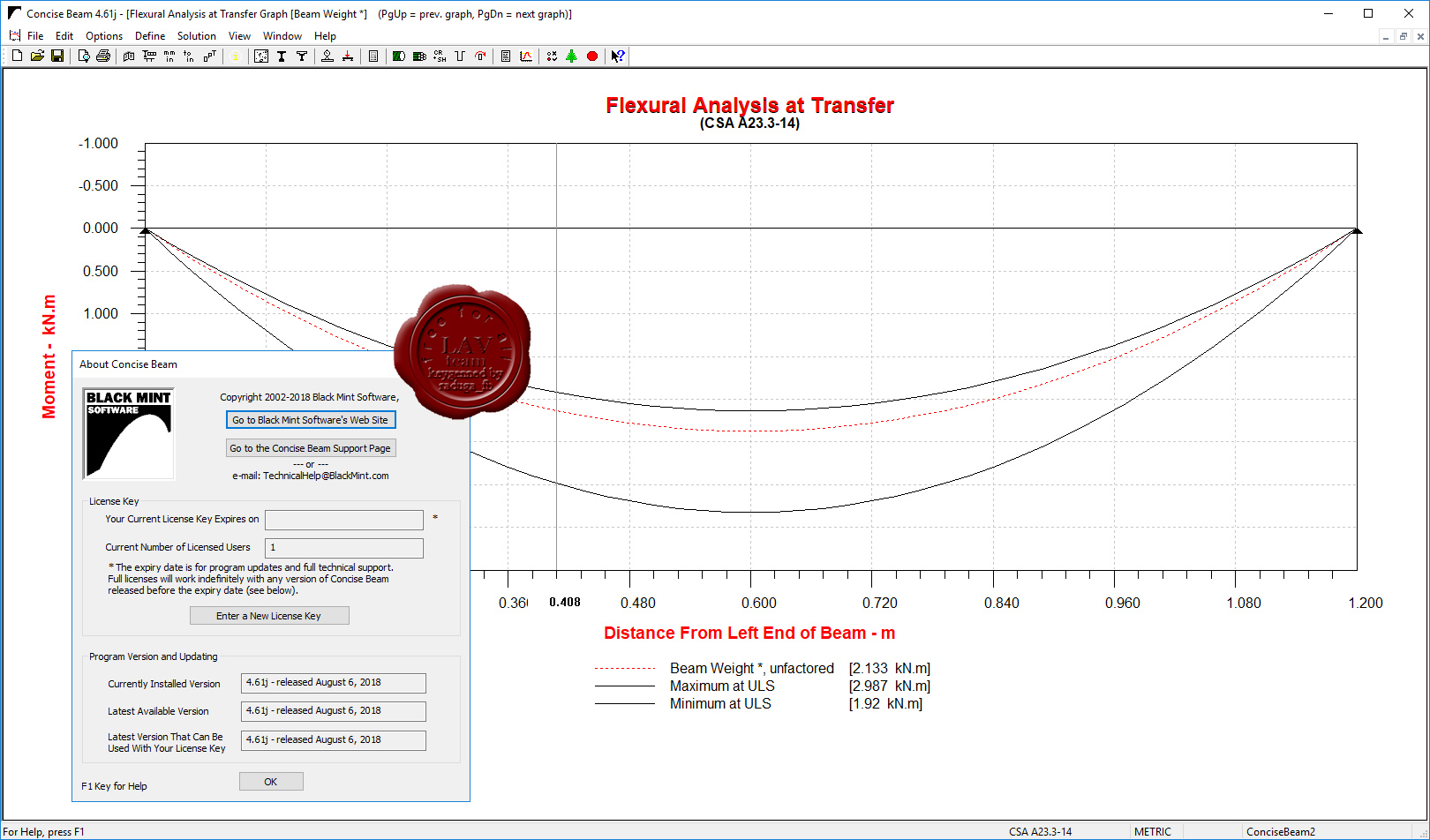Click the Latest Version usable with license field

(x=334, y=740)
